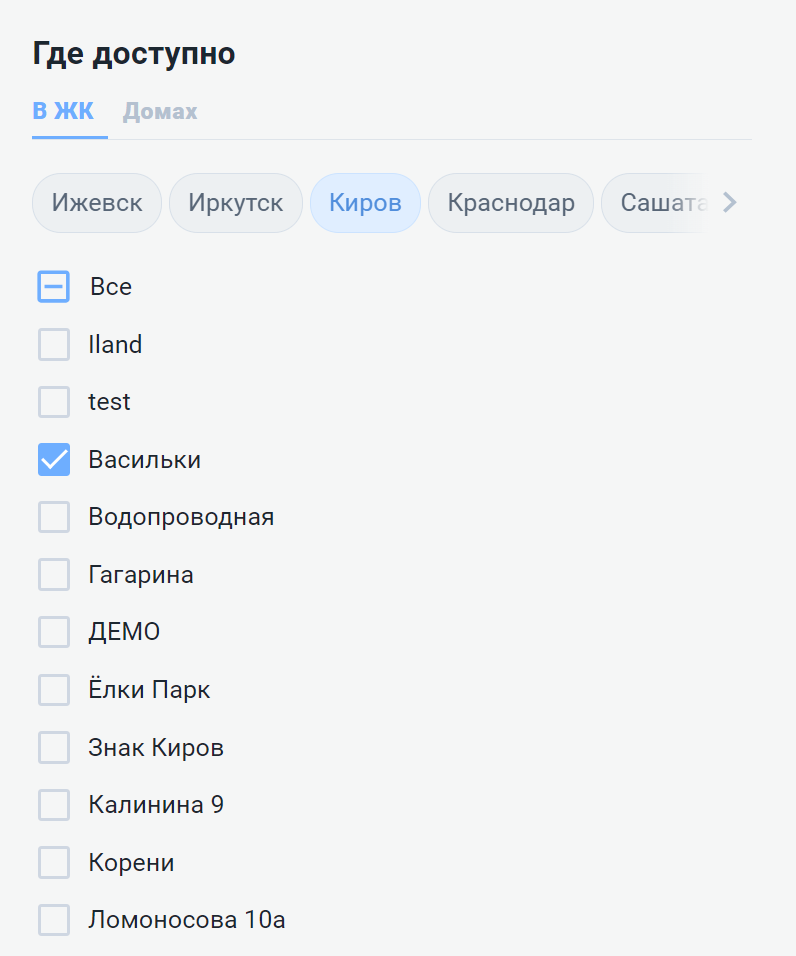The image size is (796, 956).
Task: Tick the Водопроводная checkbox
Action: pos(54,517)
